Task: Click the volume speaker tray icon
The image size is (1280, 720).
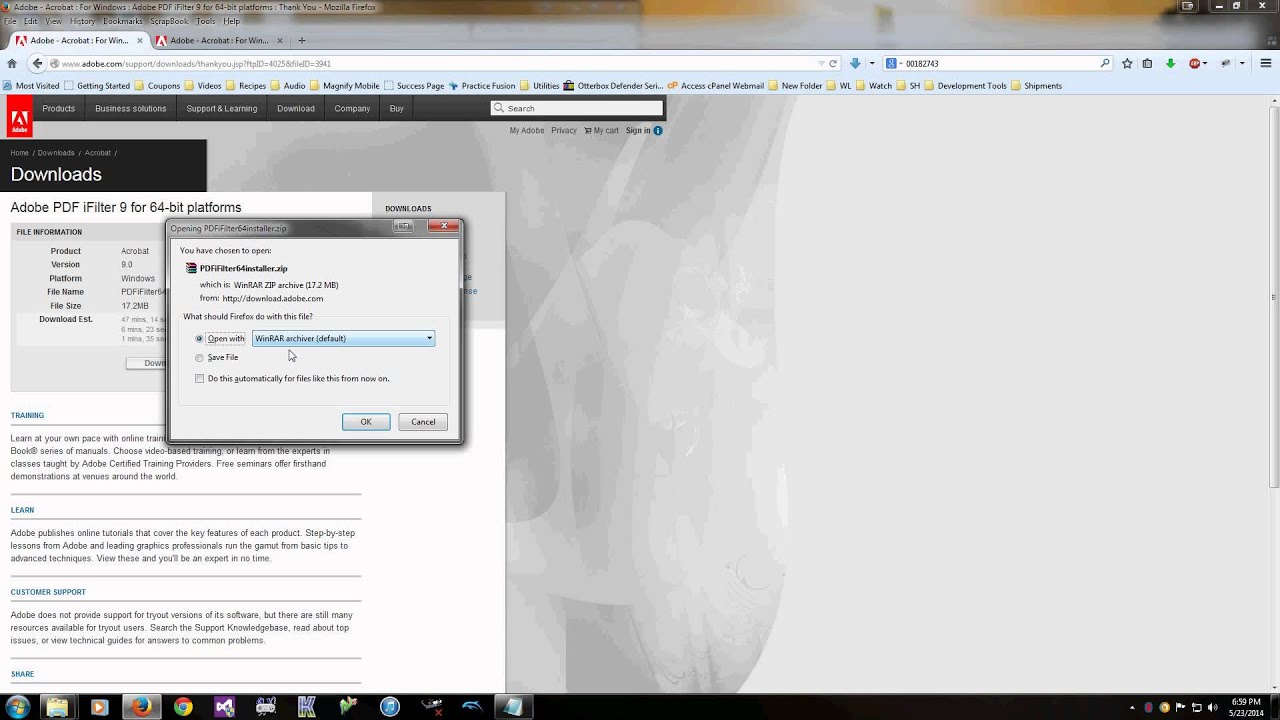Action: click(x=1213, y=707)
